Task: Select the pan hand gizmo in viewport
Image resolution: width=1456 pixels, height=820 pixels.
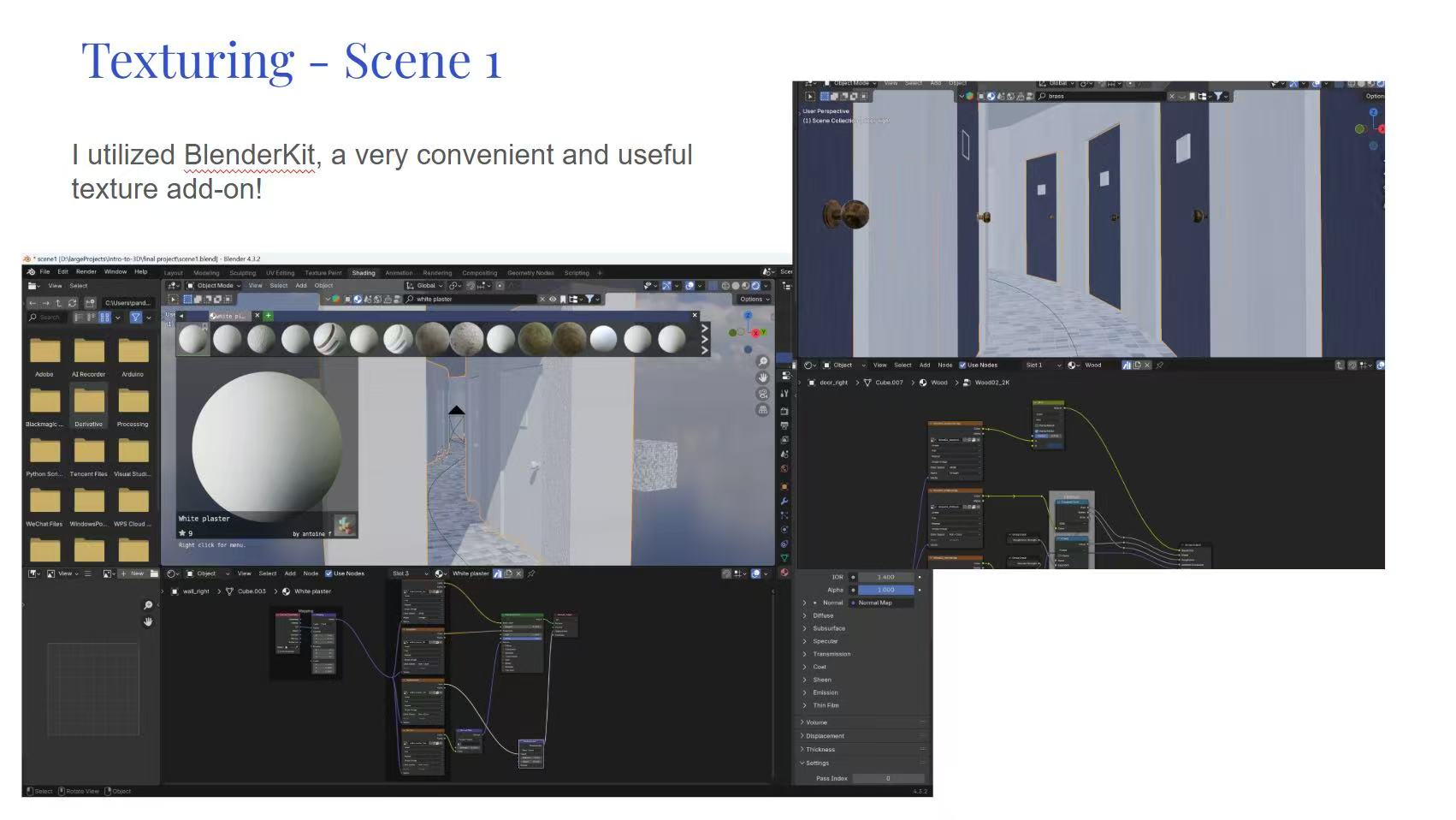Action: [762, 377]
